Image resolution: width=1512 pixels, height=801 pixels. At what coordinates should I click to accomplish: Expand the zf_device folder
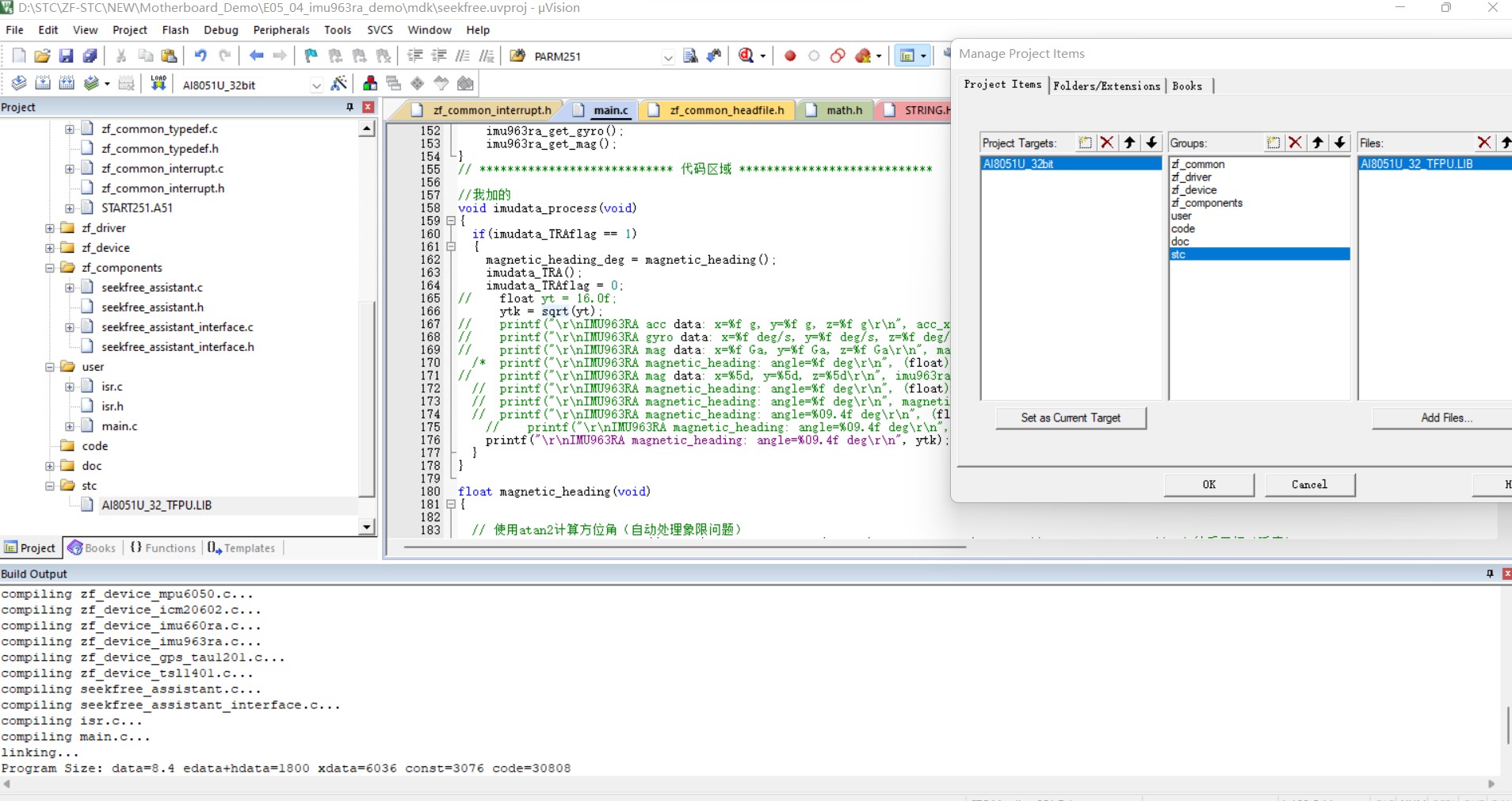click(50, 248)
